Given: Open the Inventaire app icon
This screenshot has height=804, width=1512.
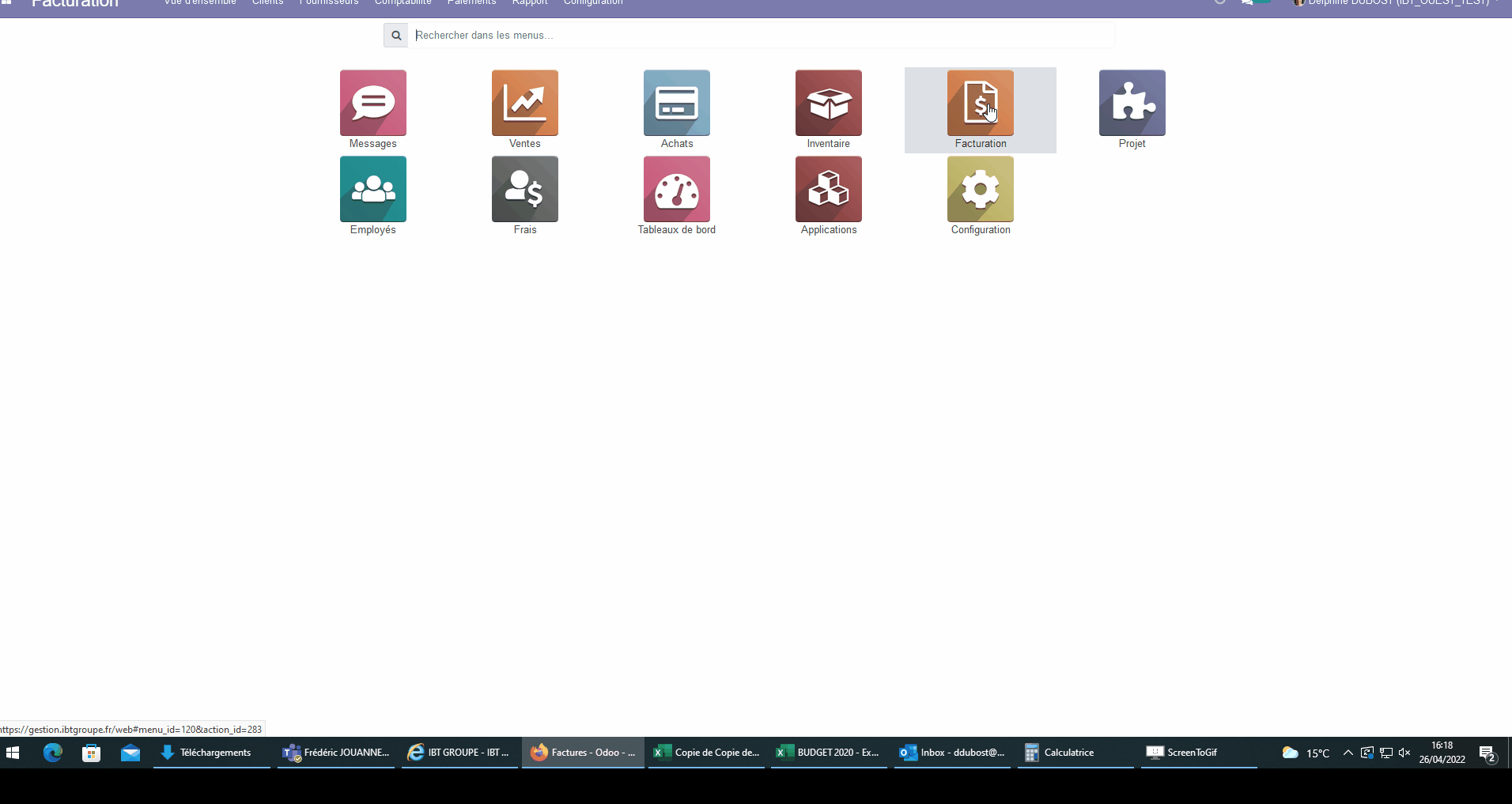Looking at the screenshot, I should pyautogui.click(x=828, y=104).
